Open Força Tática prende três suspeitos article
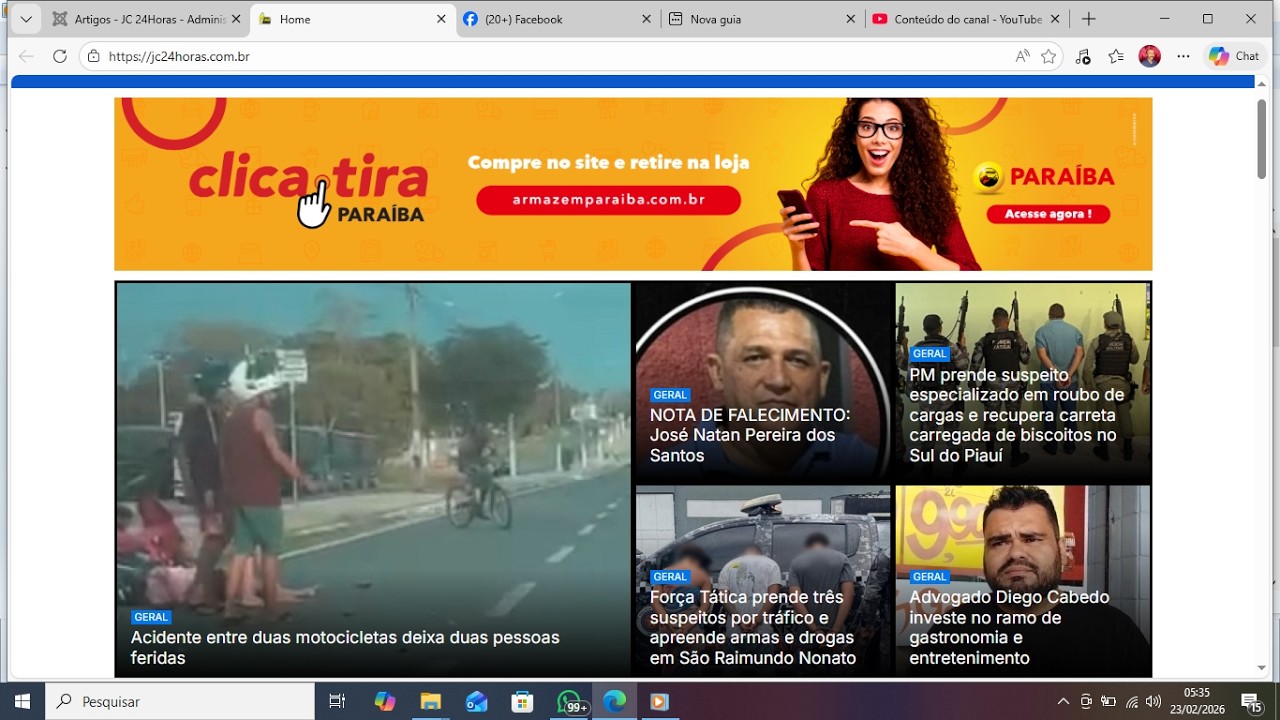The image size is (1280, 720). point(752,627)
